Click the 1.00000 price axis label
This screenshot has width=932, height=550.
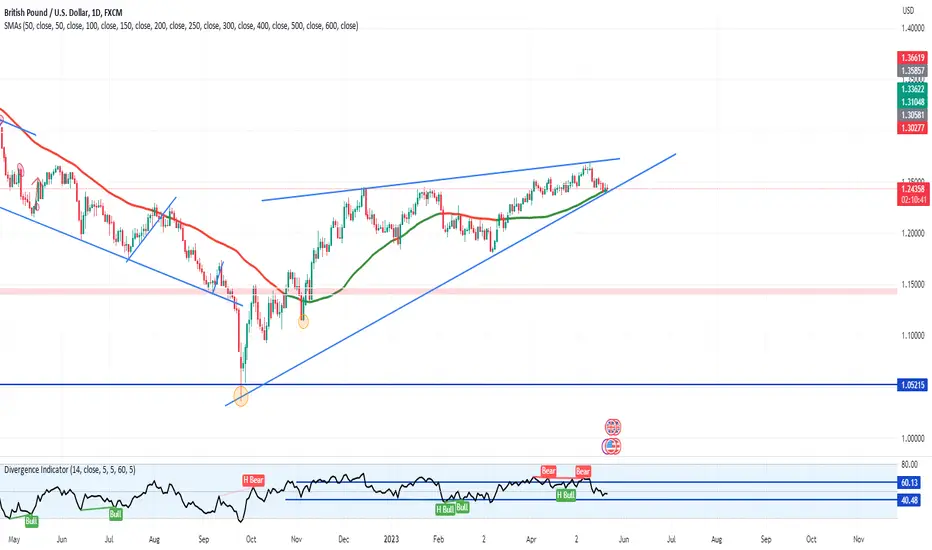point(912,439)
